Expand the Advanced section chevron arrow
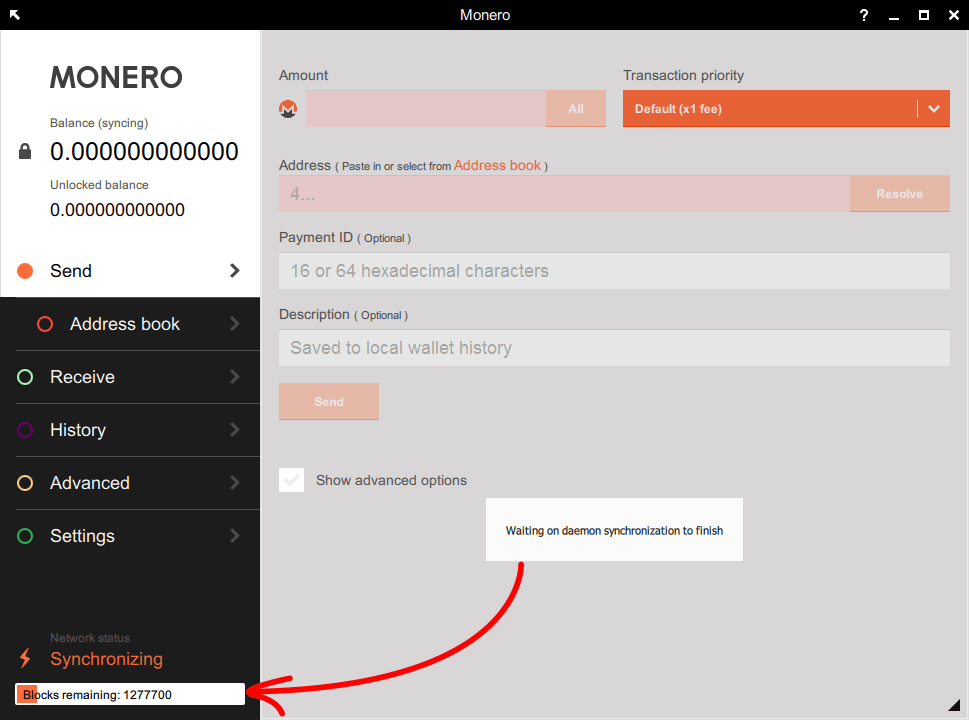This screenshot has height=720, width=969. pos(235,483)
